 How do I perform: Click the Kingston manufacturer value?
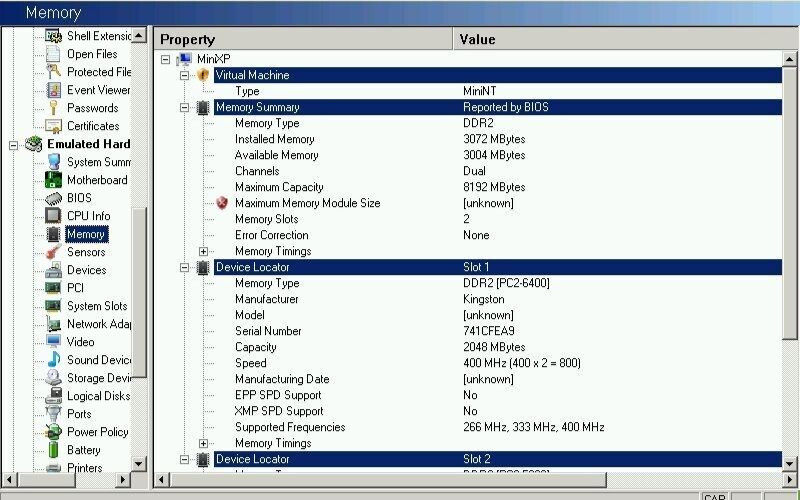pyautogui.click(x=484, y=299)
